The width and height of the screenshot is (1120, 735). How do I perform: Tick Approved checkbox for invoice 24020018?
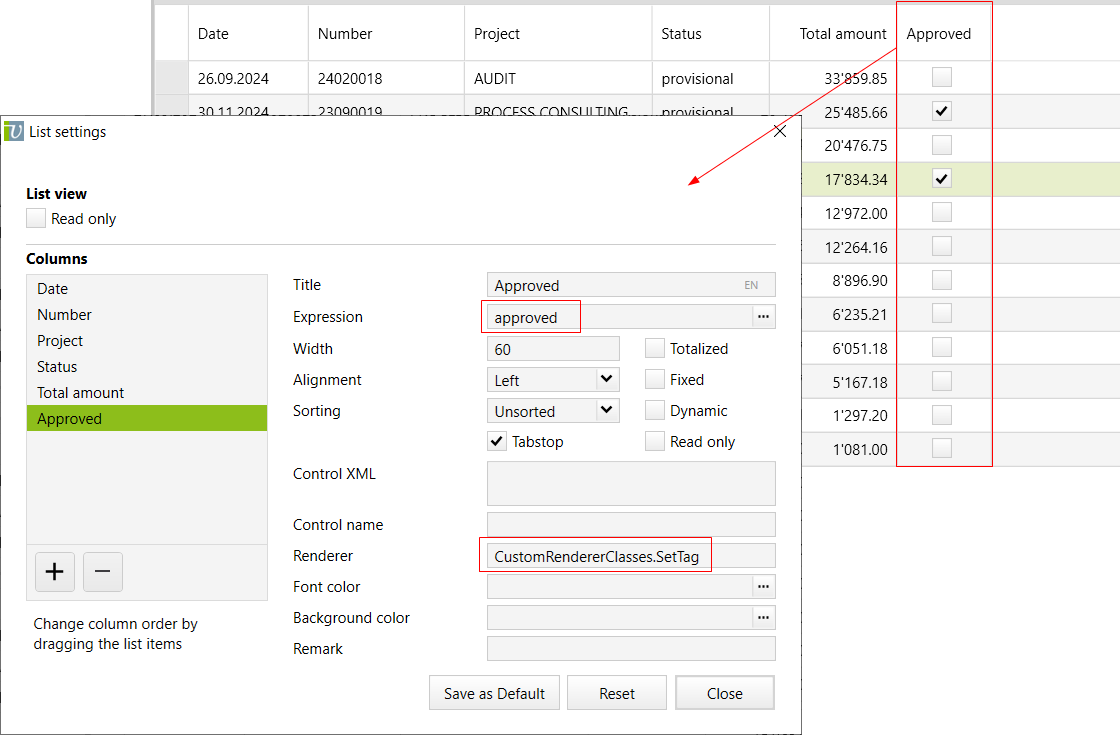point(942,78)
